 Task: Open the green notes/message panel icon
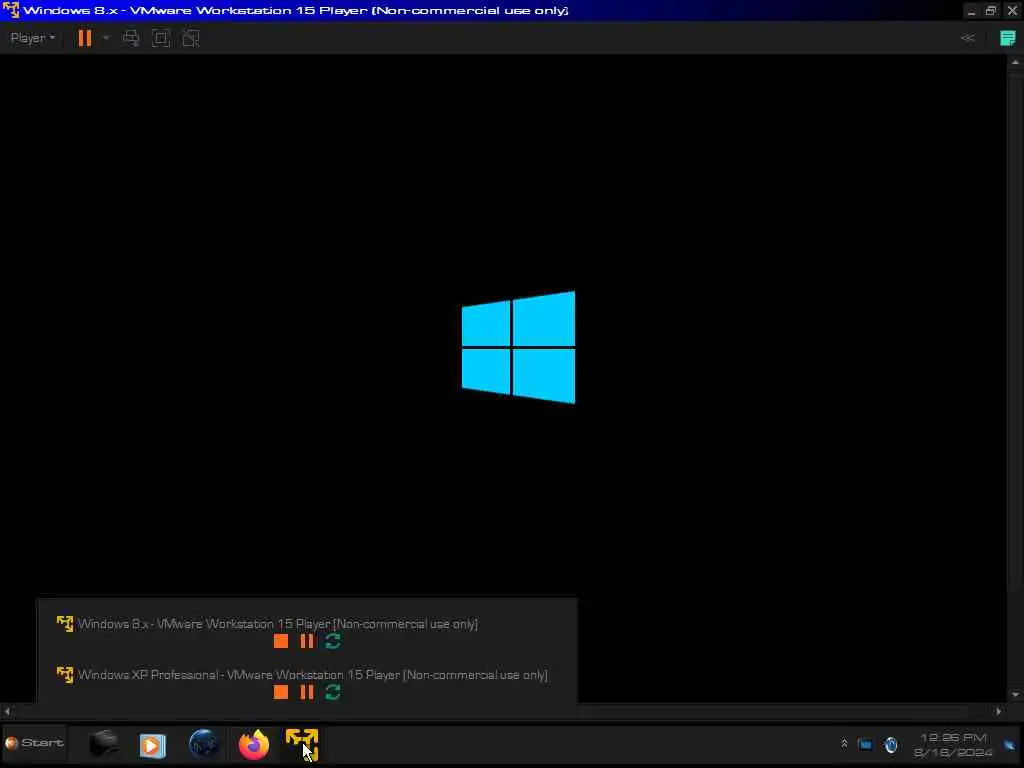click(1008, 38)
